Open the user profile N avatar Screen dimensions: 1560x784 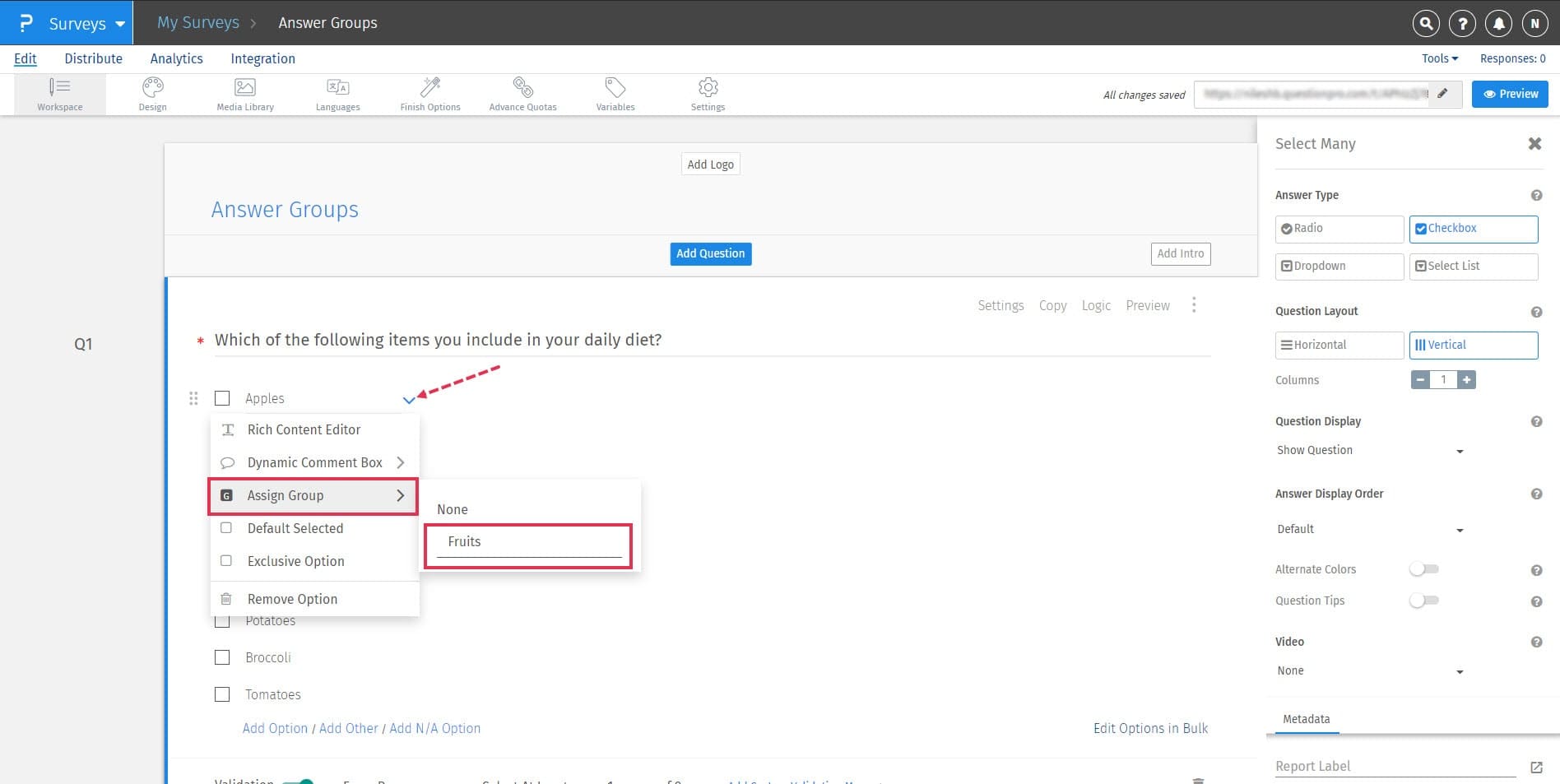[x=1534, y=24]
